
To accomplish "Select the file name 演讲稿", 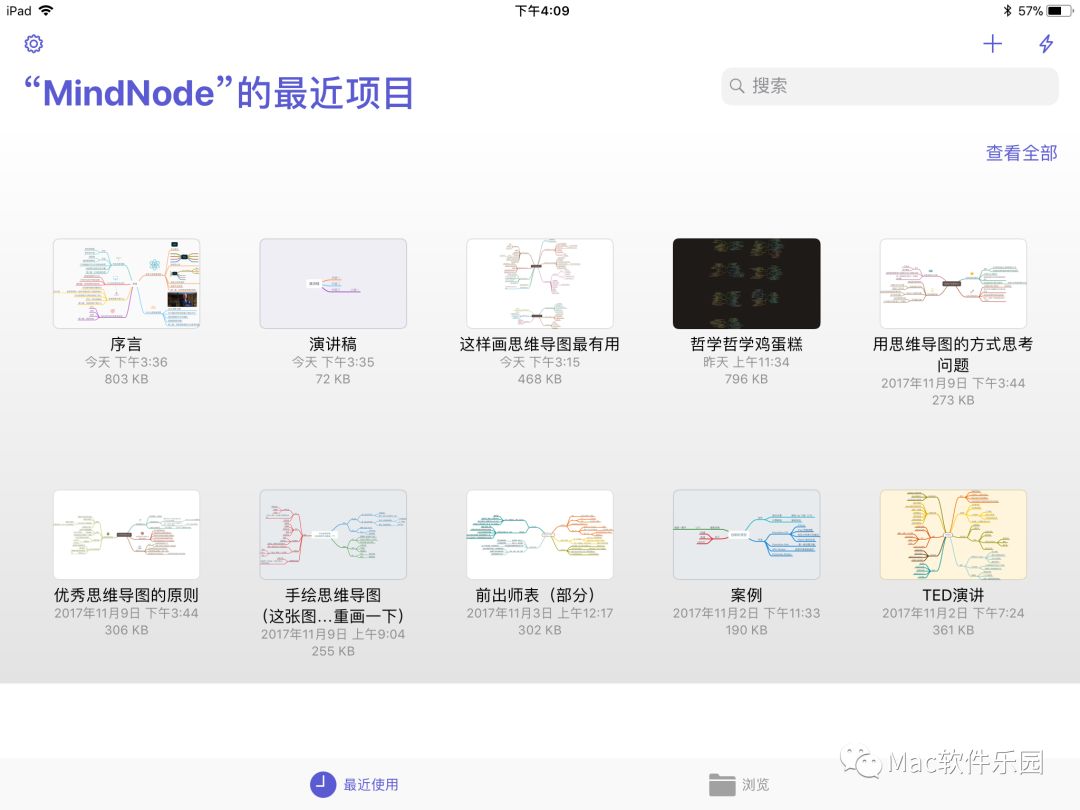I will (333, 344).
